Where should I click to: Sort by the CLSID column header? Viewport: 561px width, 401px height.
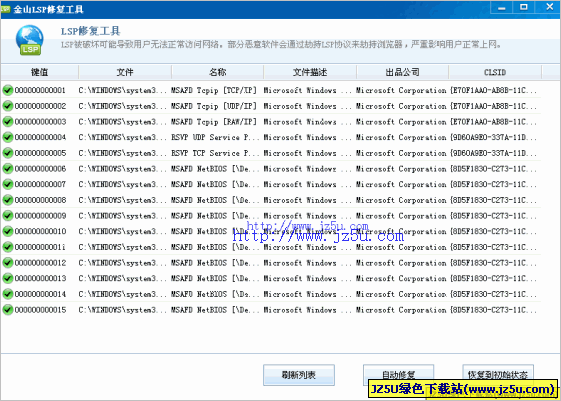[495, 72]
